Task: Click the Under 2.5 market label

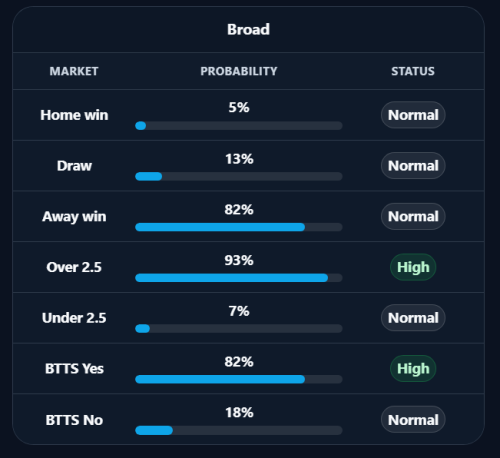Action: 74,318
